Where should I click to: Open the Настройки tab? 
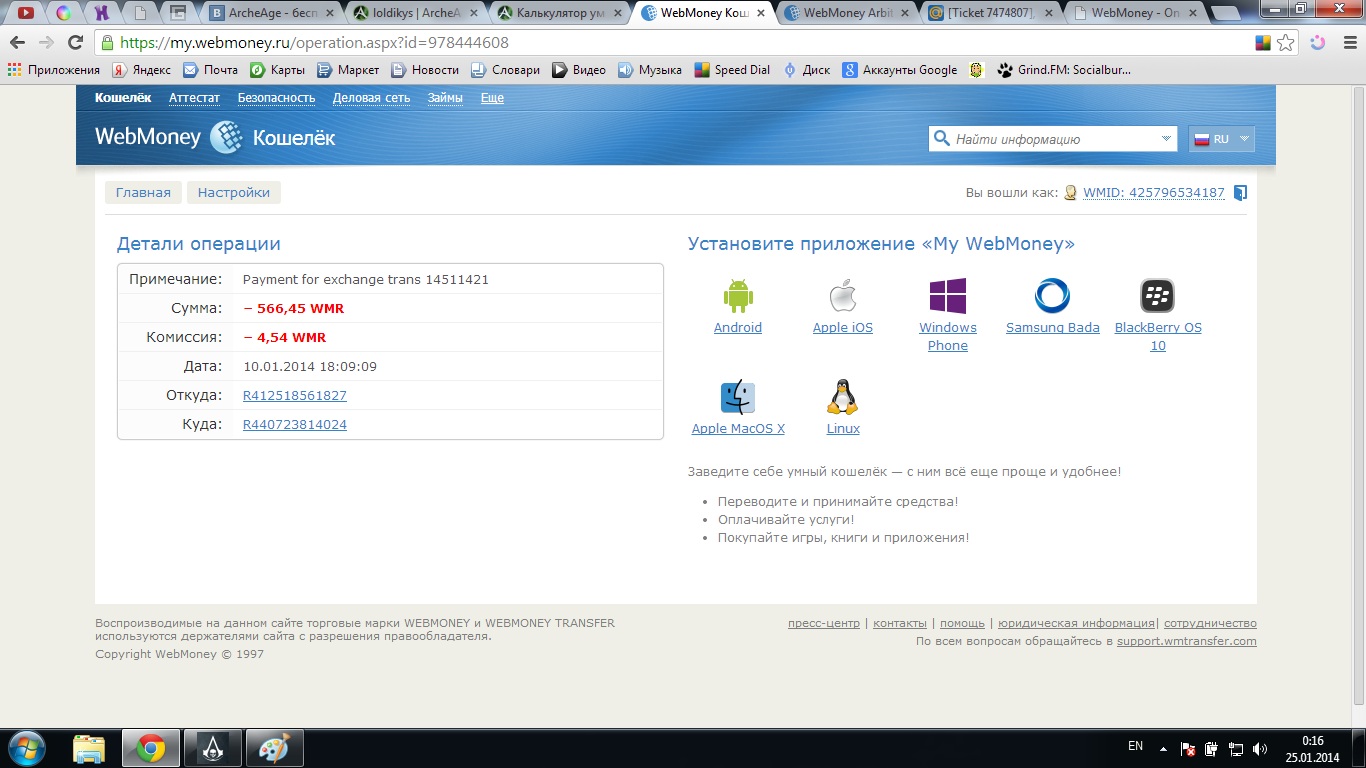(234, 193)
